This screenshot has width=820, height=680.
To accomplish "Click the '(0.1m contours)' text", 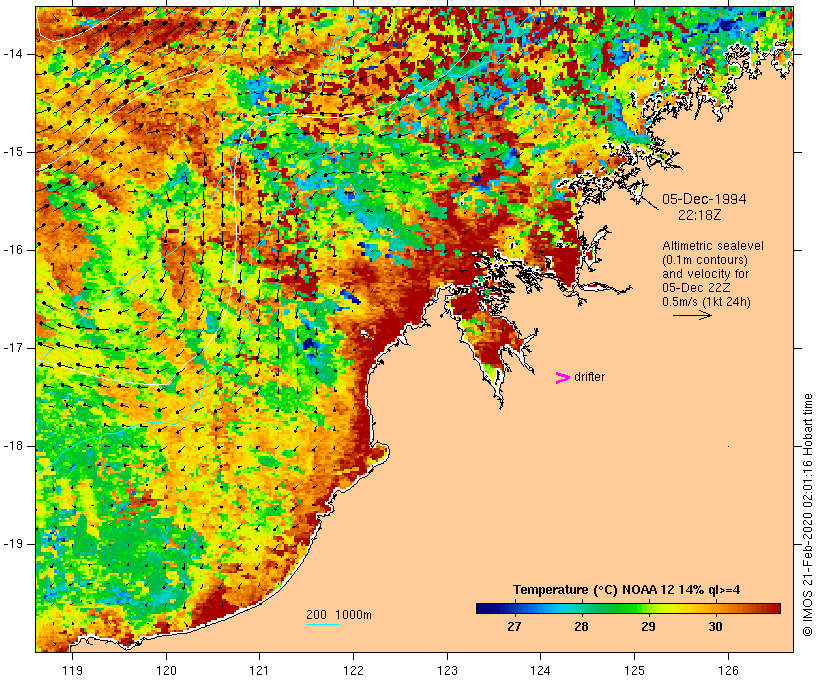I will pyautogui.click(x=705, y=260).
